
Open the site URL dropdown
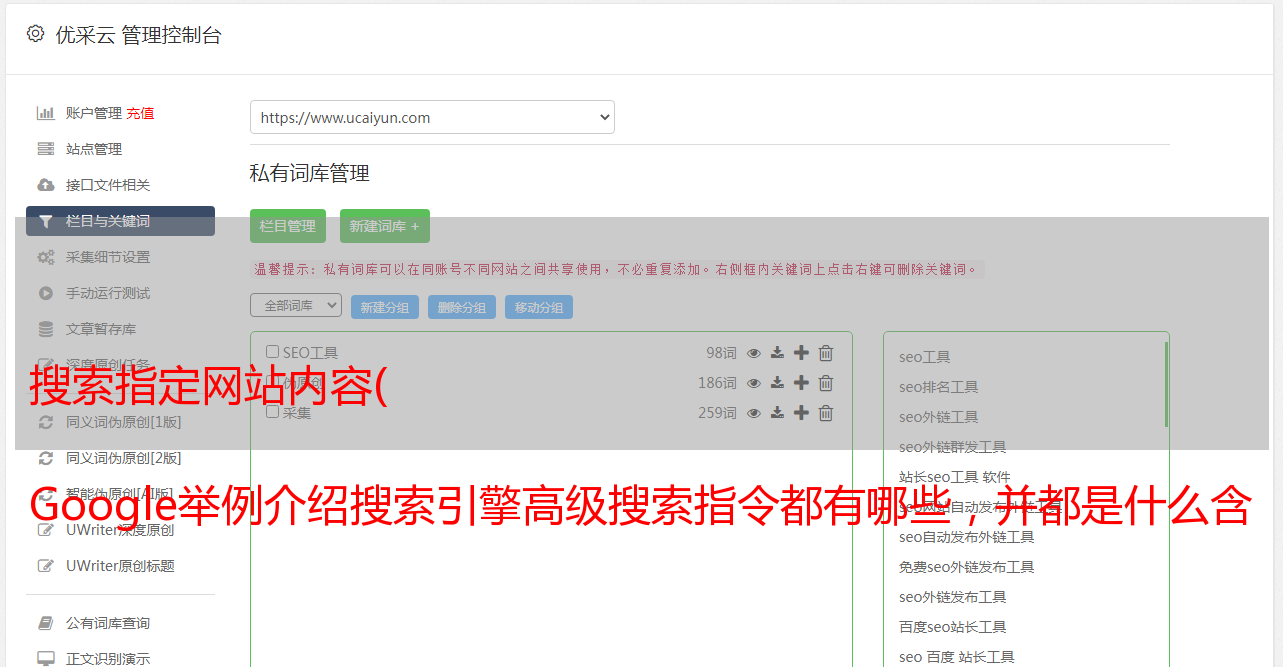(432, 117)
